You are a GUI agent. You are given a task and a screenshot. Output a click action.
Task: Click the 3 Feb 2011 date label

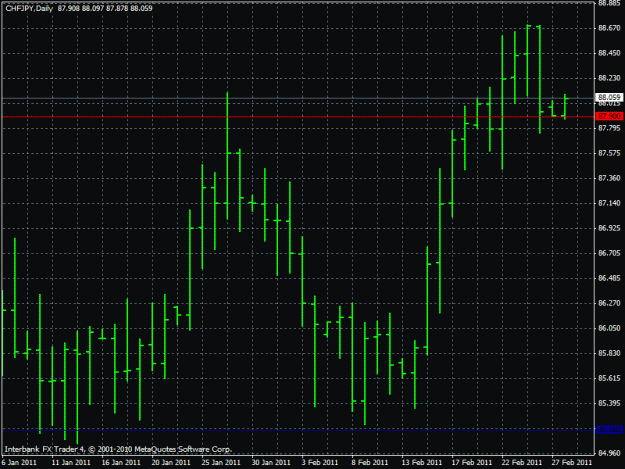tap(320, 462)
